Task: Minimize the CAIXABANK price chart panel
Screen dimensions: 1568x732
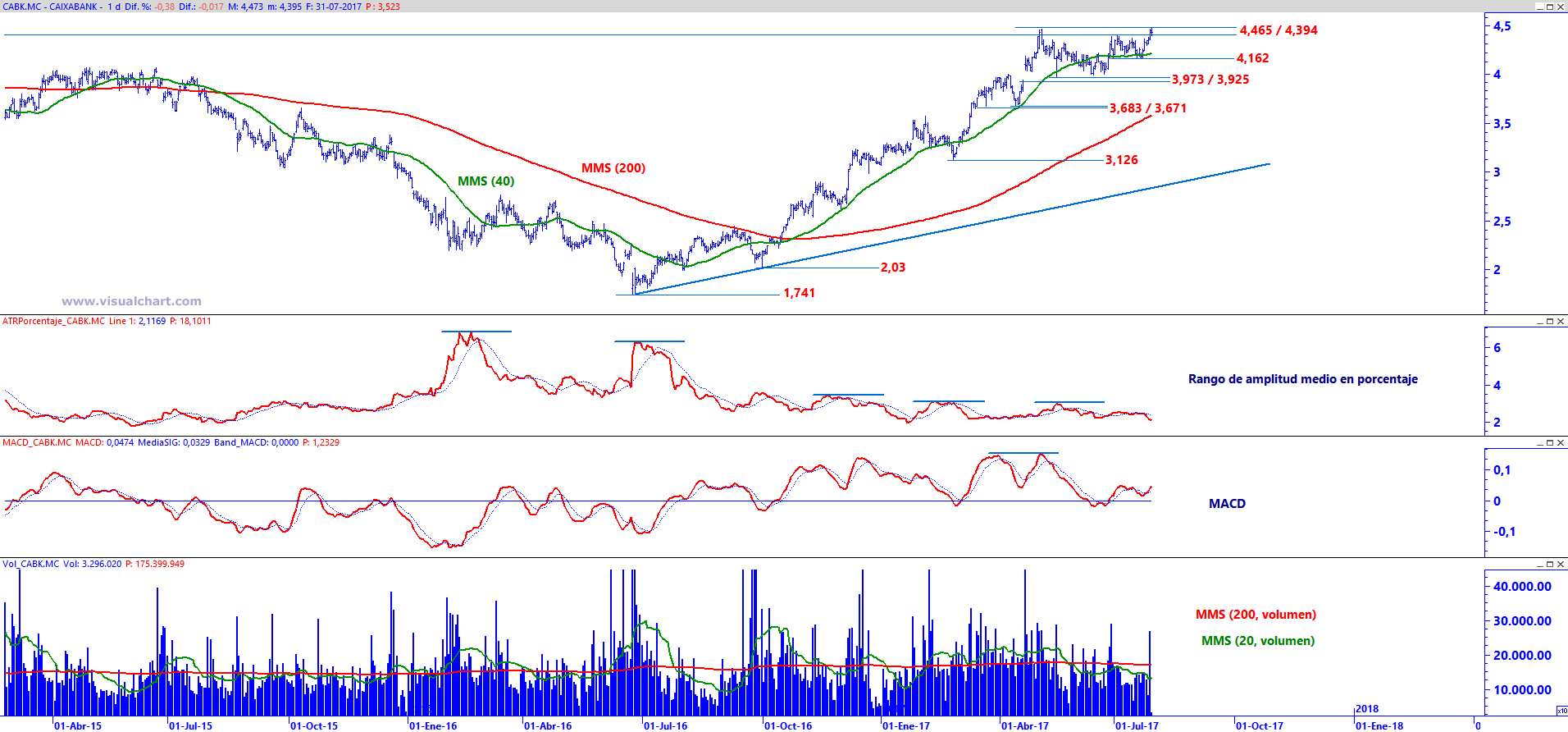Action: coord(1540,7)
